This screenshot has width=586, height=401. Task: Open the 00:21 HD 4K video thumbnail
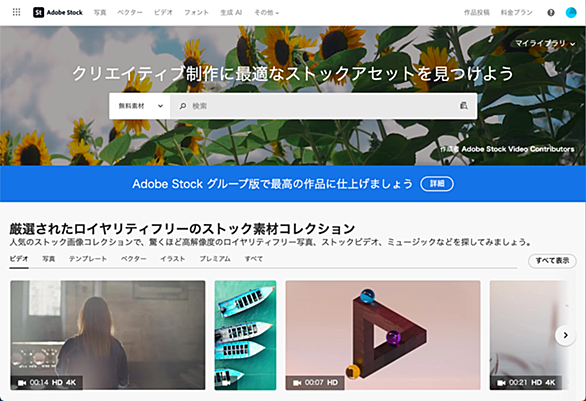click(530, 335)
